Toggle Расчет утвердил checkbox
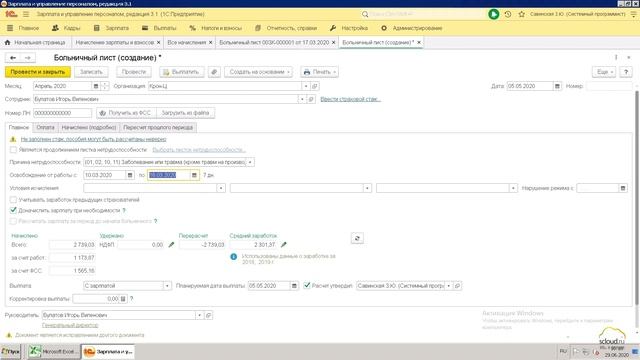 [x=307, y=286]
